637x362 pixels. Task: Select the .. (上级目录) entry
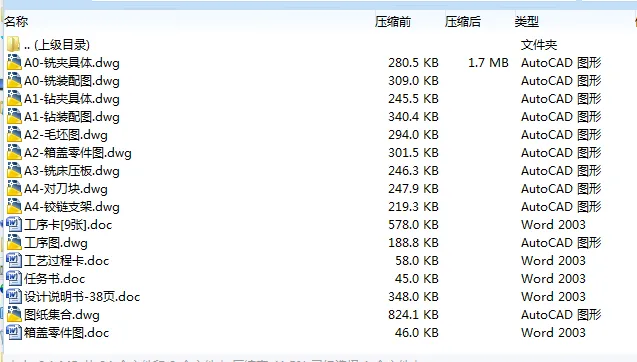56,45
